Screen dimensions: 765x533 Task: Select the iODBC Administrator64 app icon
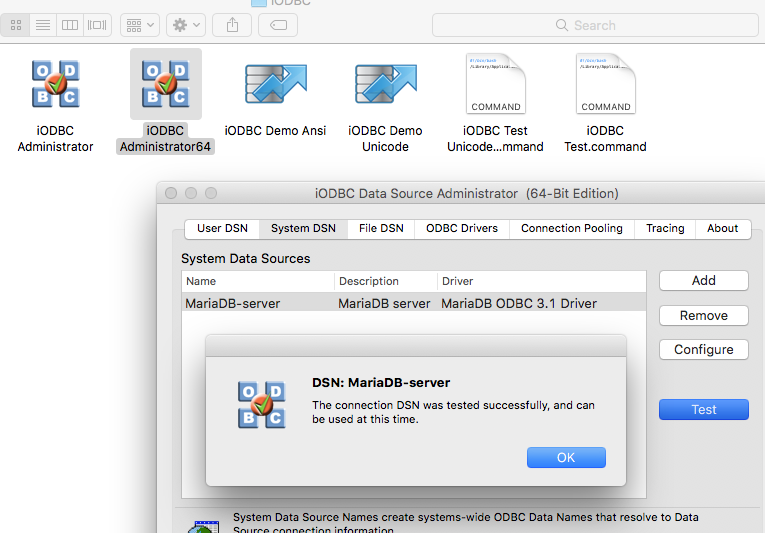[x=166, y=84]
